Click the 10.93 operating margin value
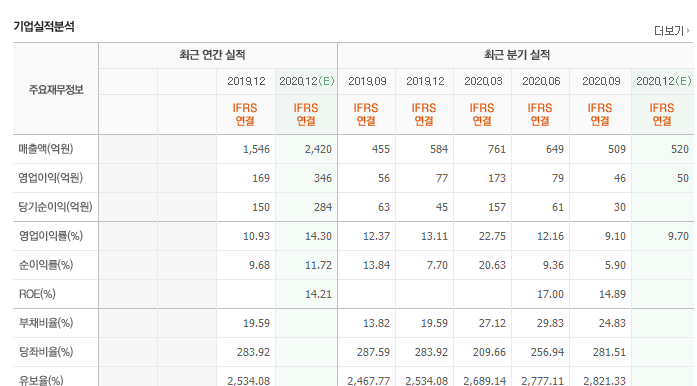This screenshot has width=697, height=386. pyautogui.click(x=256, y=236)
